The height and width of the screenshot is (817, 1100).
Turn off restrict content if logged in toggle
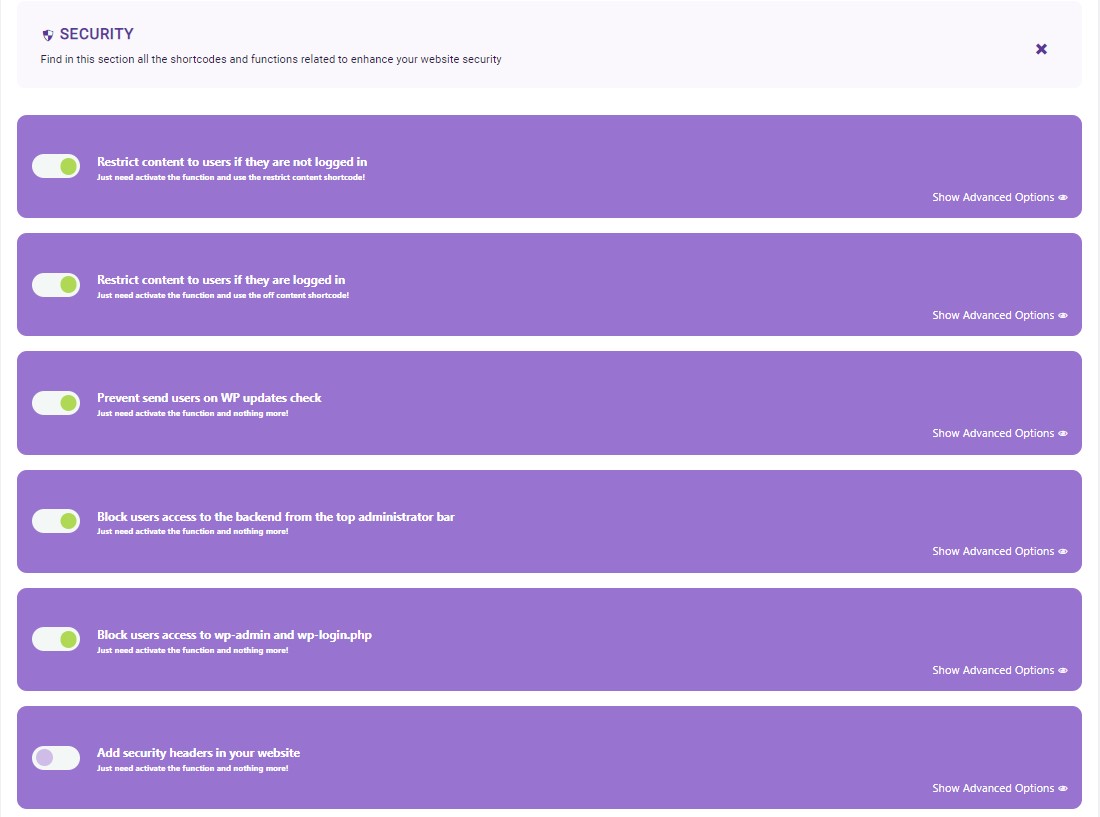[56, 285]
